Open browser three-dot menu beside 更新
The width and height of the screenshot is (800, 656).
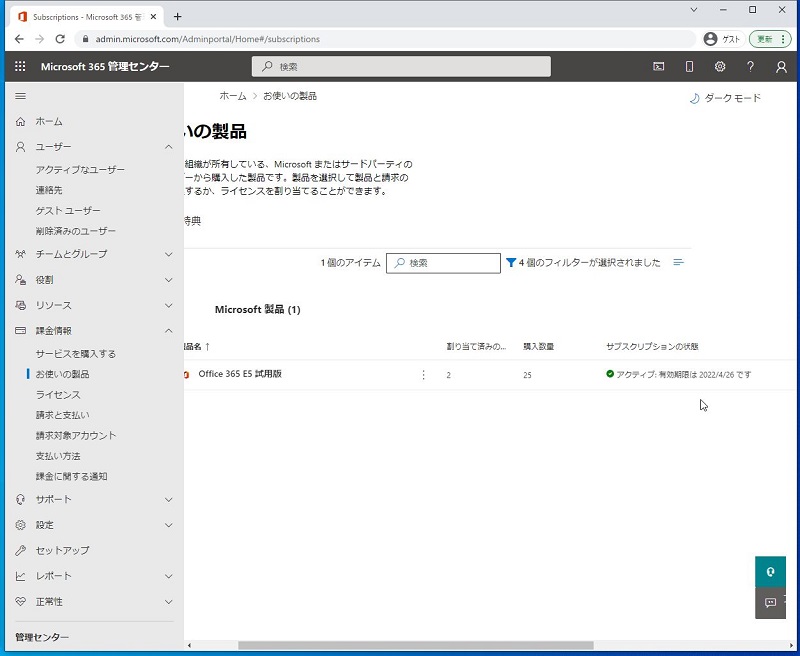click(783, 39)
